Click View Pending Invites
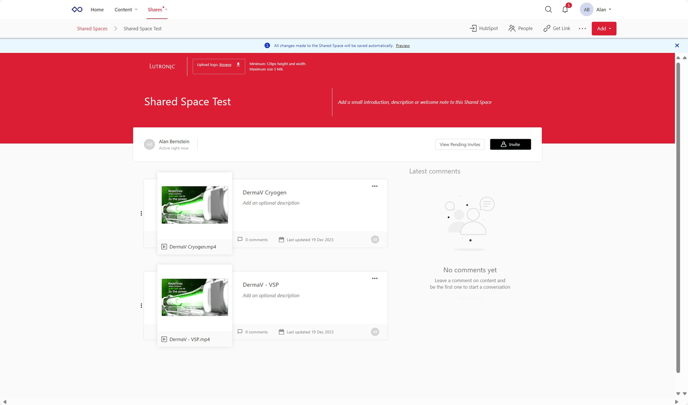688x405 pixels. point(460,144)
